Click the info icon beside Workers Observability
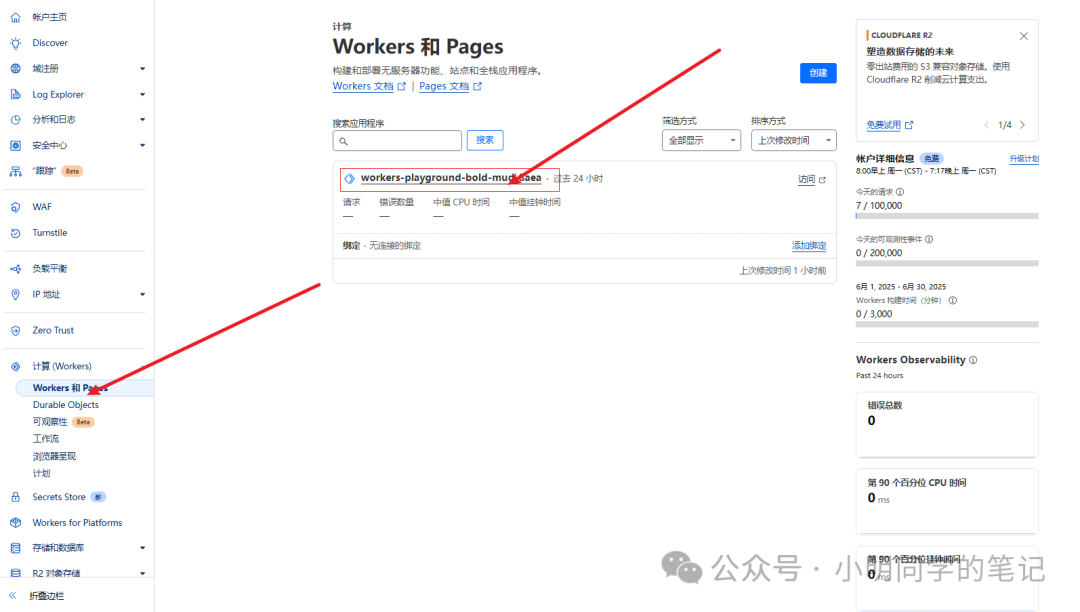1080x612 pixels. pos(973,360)
